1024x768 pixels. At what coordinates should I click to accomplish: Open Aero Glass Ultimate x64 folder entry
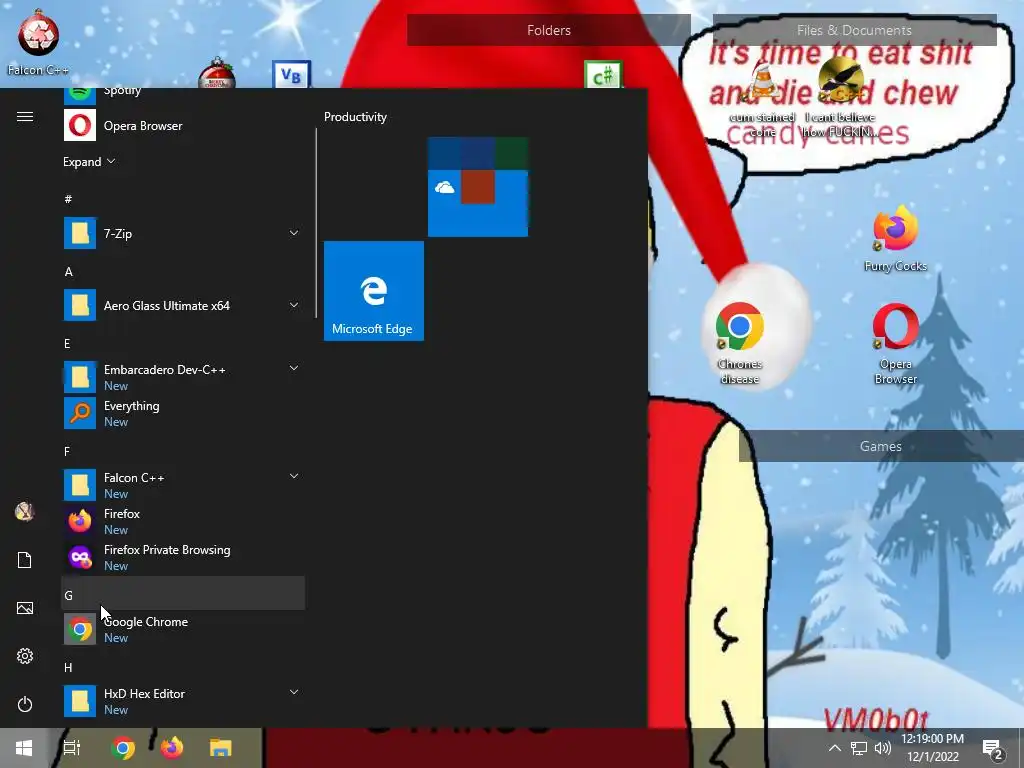[x=183, y=306]
